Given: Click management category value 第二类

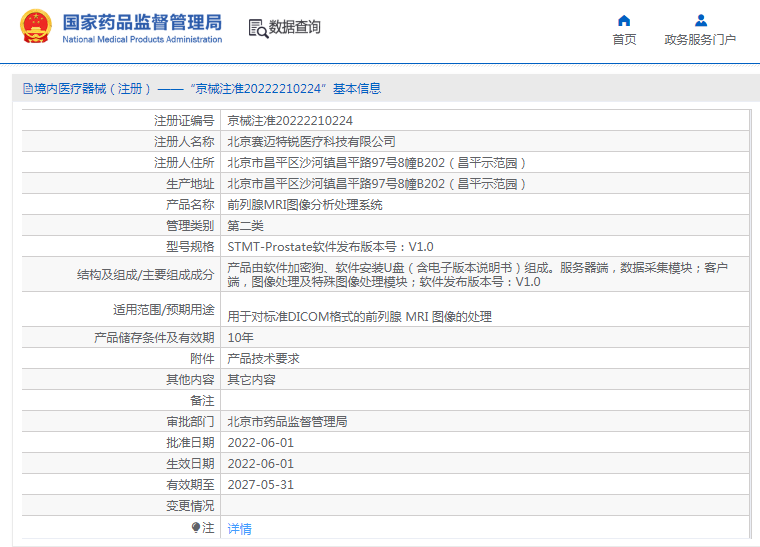Looking at the screenshot, I should click(x=245, y=226).
